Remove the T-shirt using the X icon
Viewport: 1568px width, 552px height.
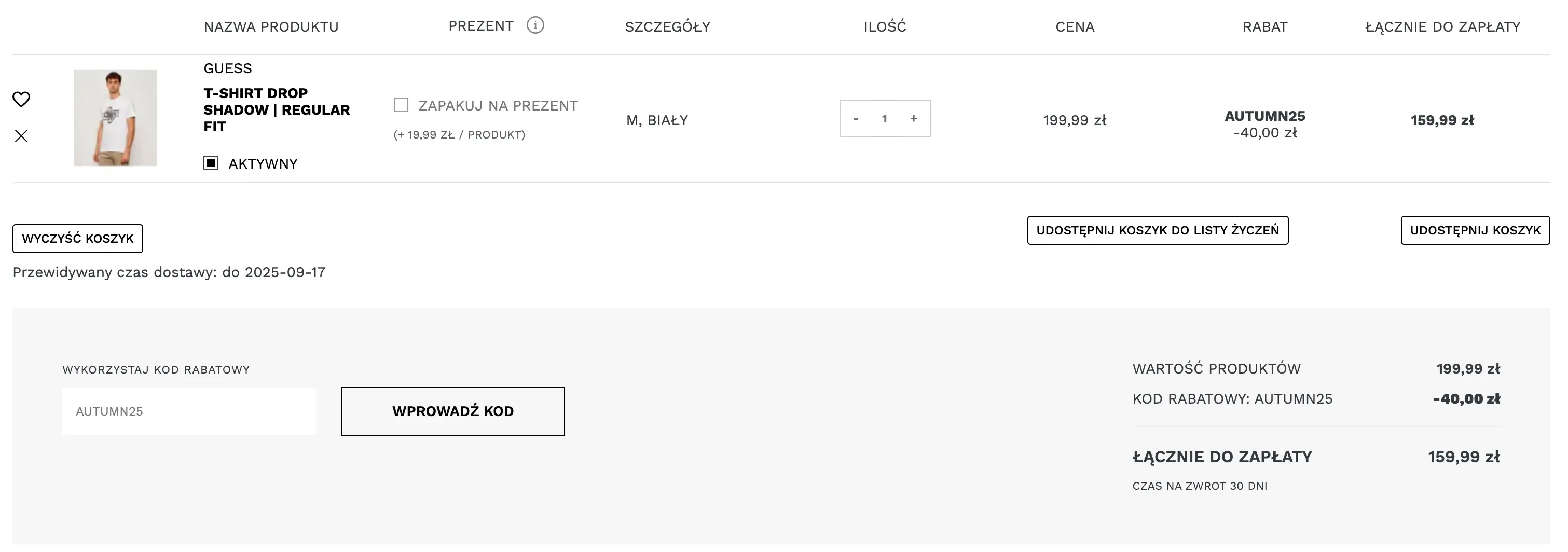[21, 136]
